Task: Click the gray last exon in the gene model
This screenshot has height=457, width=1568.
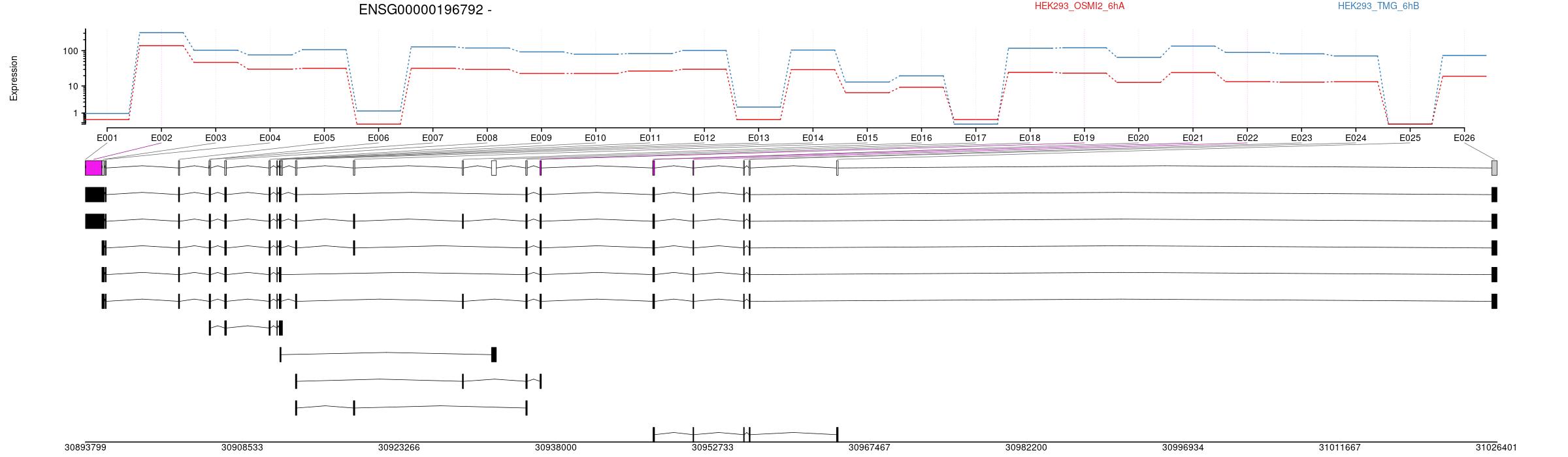Action: (x=1494, y=168)
